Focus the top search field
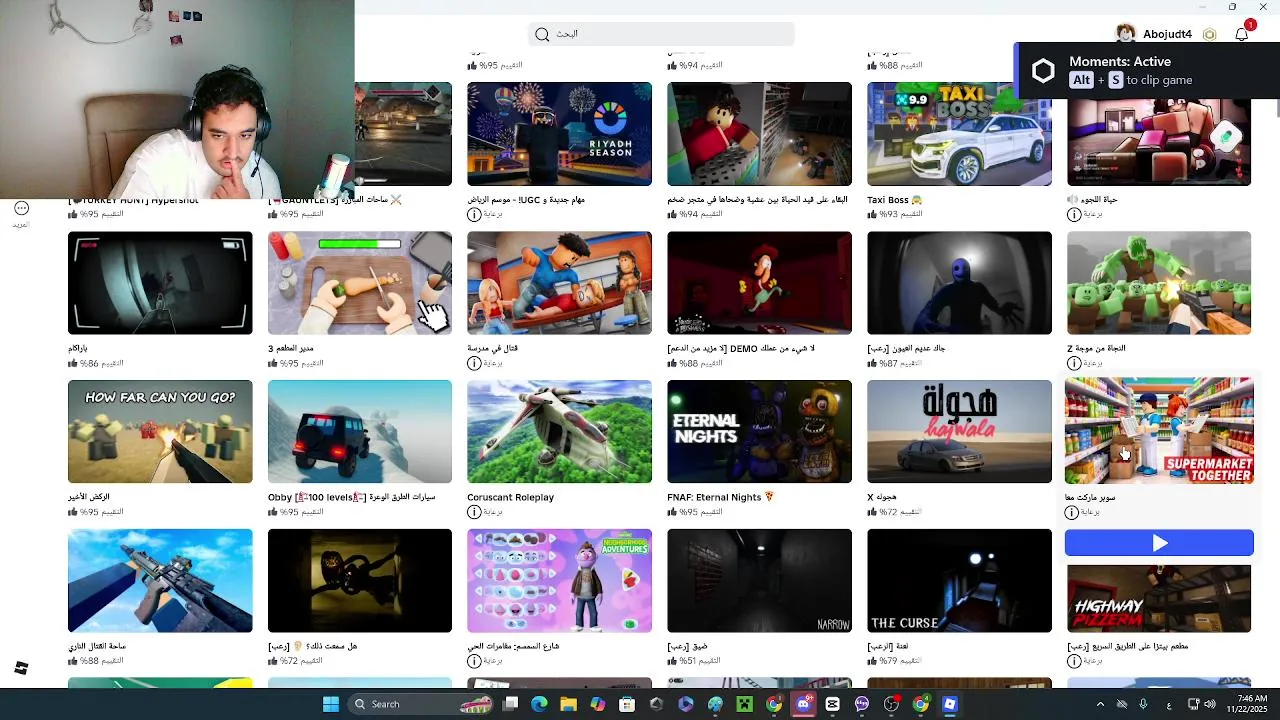Viewport: 1280px width, 720px height. pos(661,34)
